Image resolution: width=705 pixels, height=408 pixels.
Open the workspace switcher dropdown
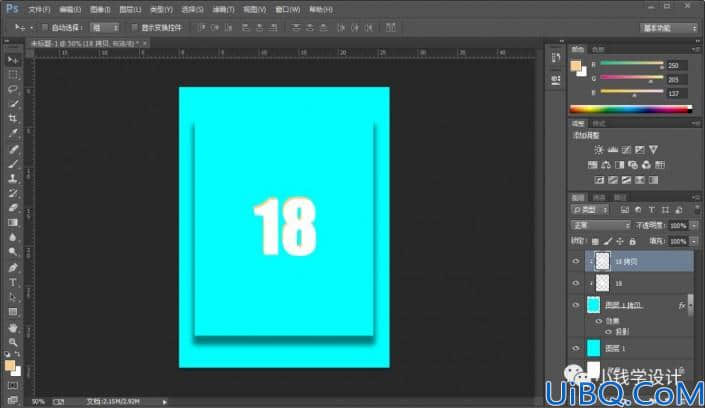tap(669, 28)
